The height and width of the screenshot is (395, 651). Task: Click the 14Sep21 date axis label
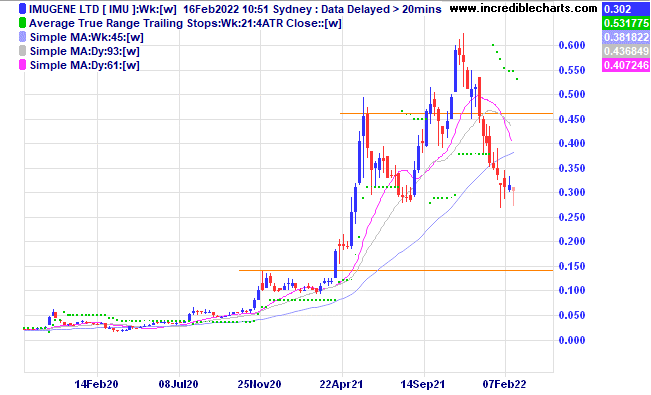pos(423,384)
